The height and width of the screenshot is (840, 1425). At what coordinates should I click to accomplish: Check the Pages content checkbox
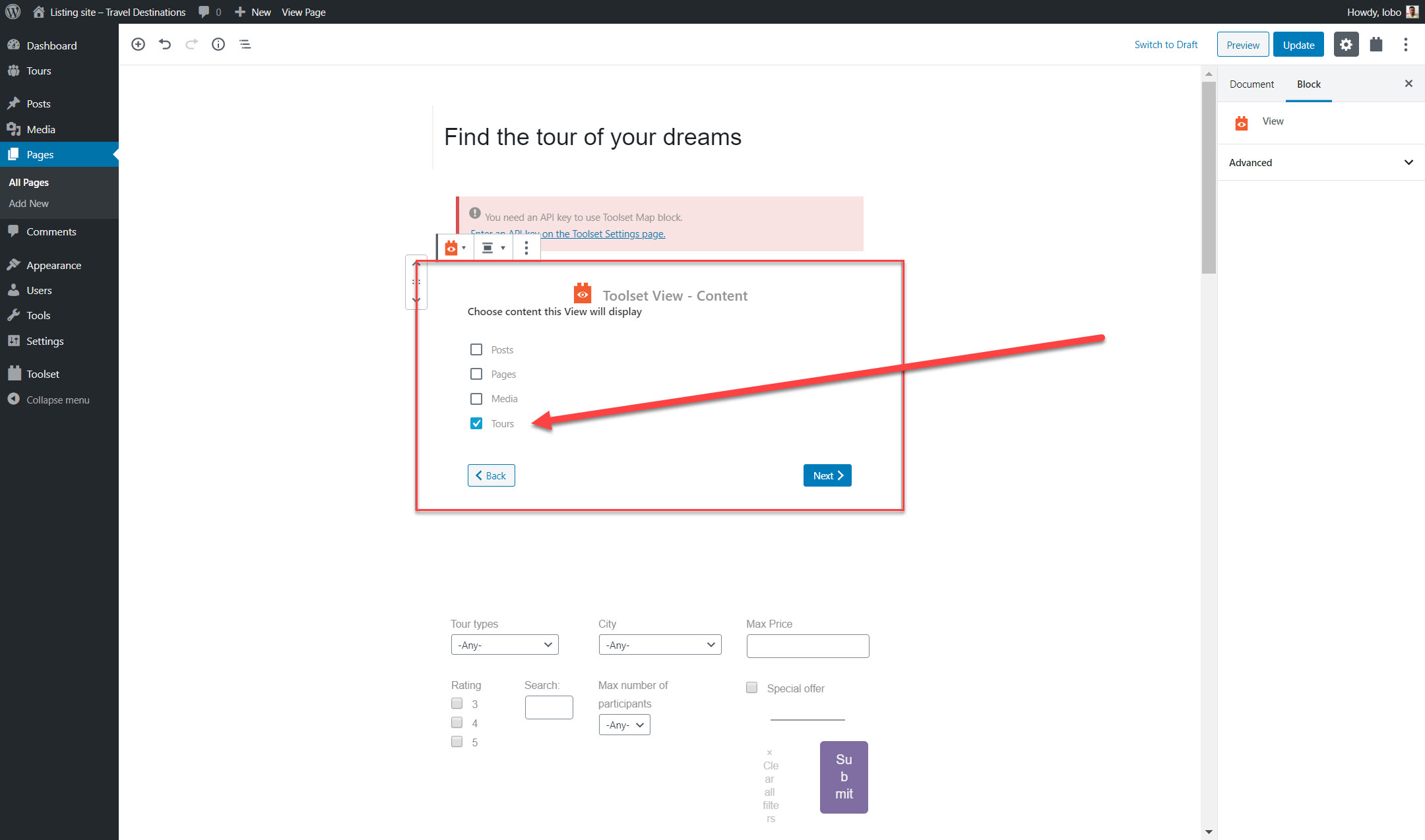tap(476, 374)
